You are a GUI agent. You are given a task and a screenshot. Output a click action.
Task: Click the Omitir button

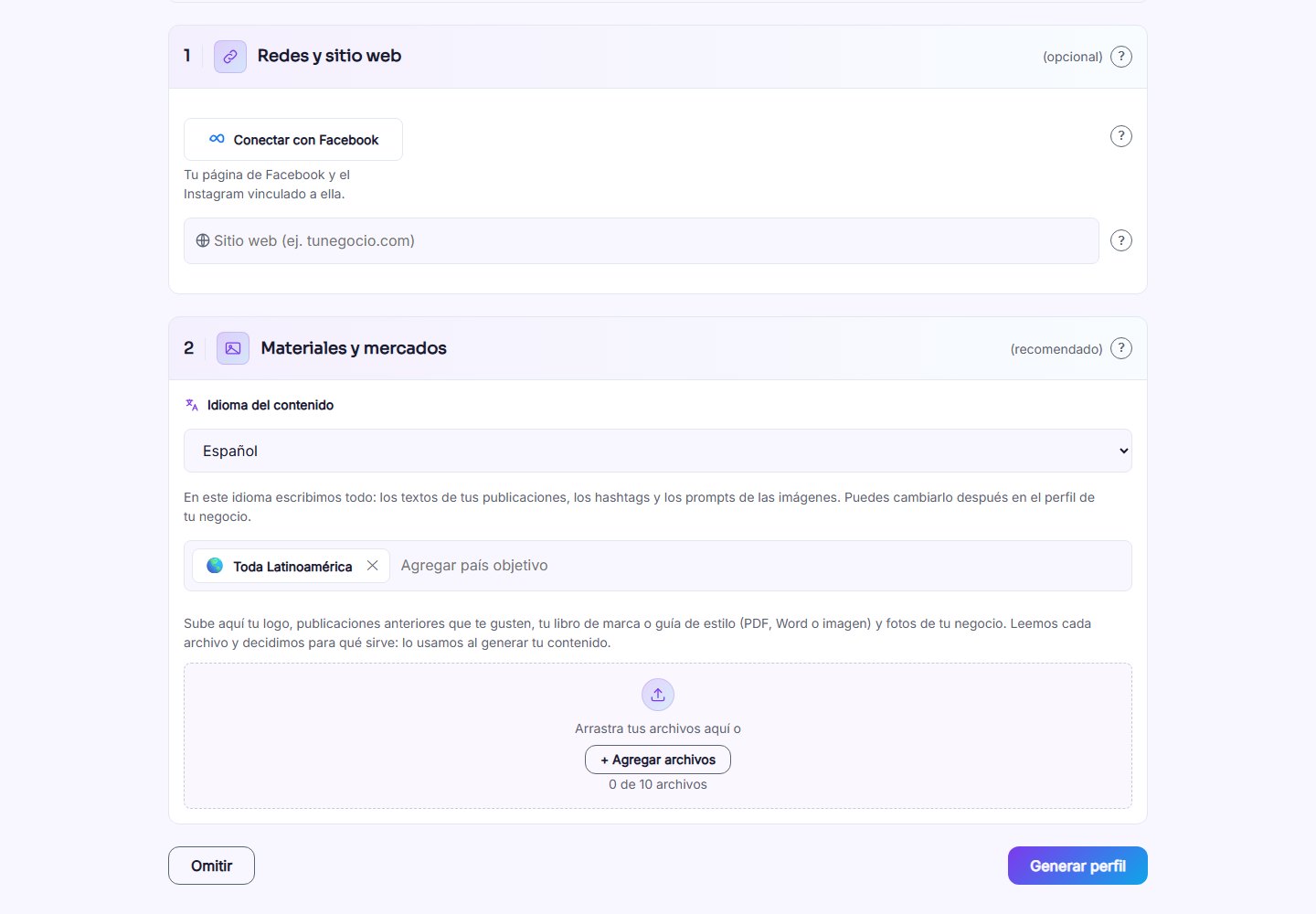pos(211,866)
